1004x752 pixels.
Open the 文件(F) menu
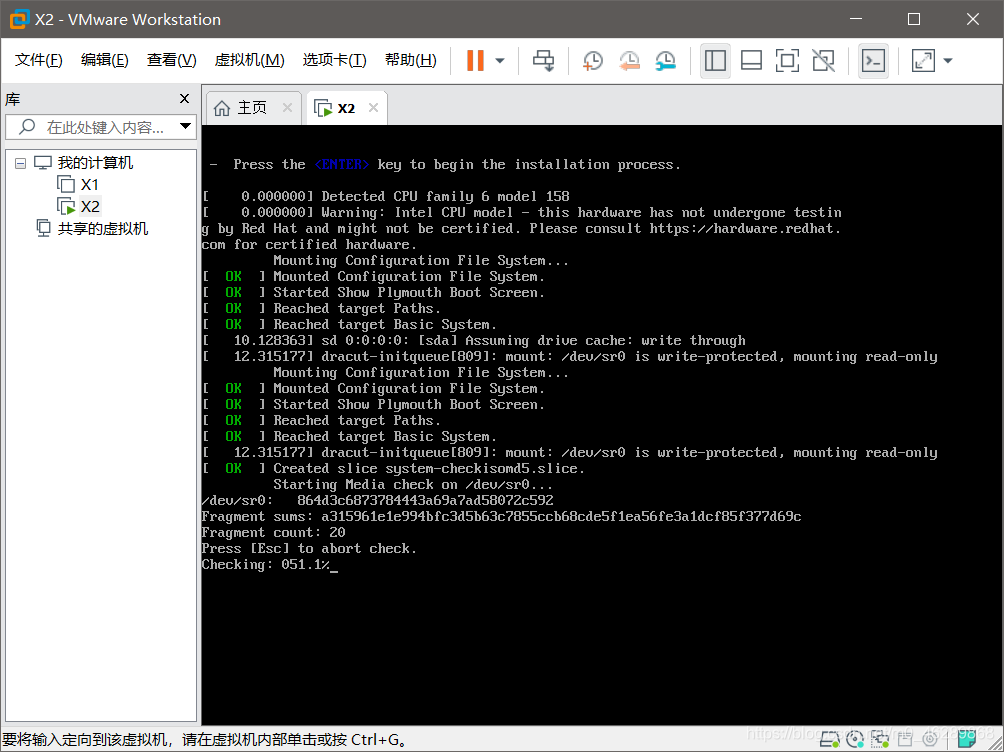[x=38, y=60]
